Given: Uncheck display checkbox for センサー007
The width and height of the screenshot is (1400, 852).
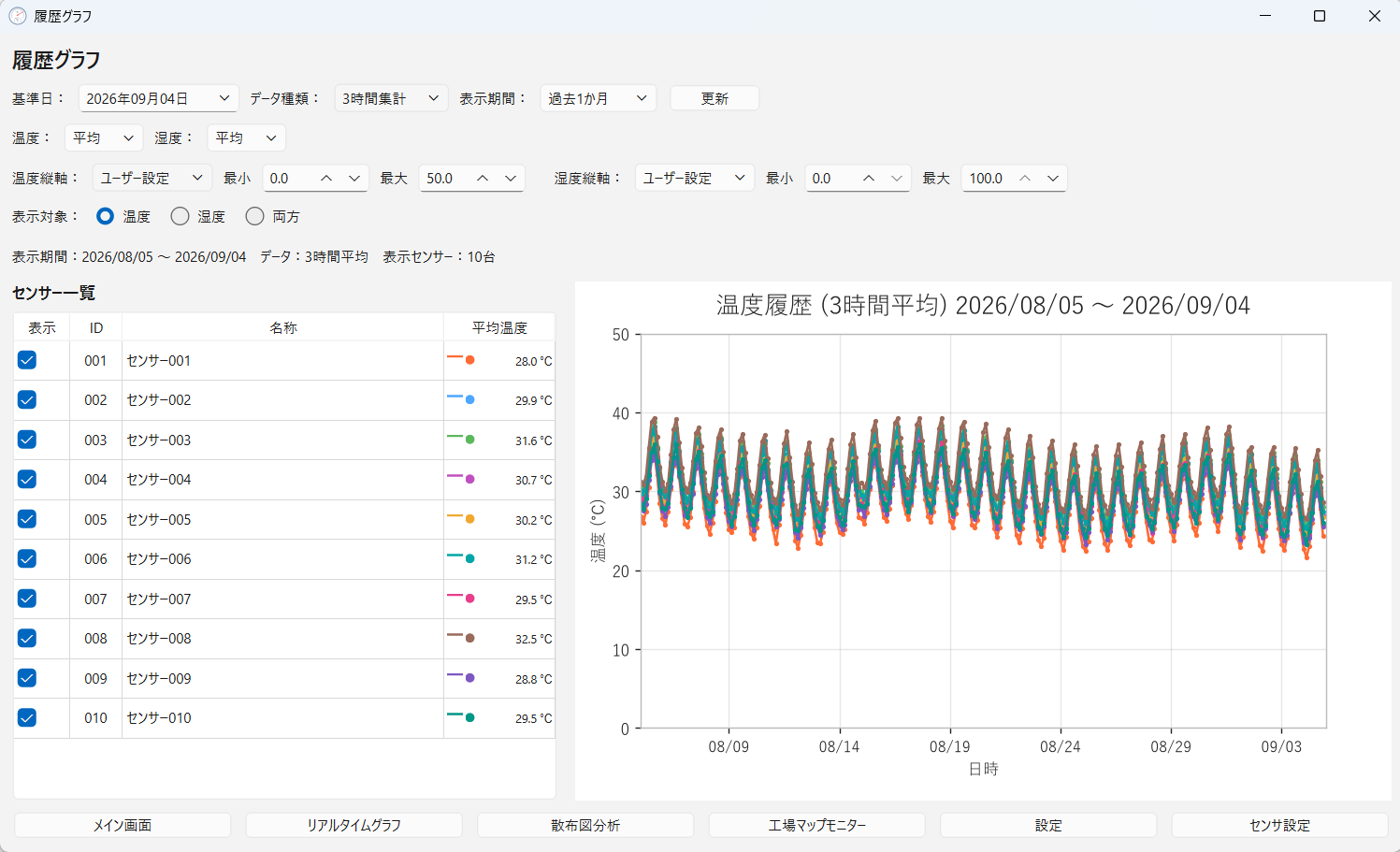Looking at the screenshot, I should pyautogui.click(x=27, y=599).
